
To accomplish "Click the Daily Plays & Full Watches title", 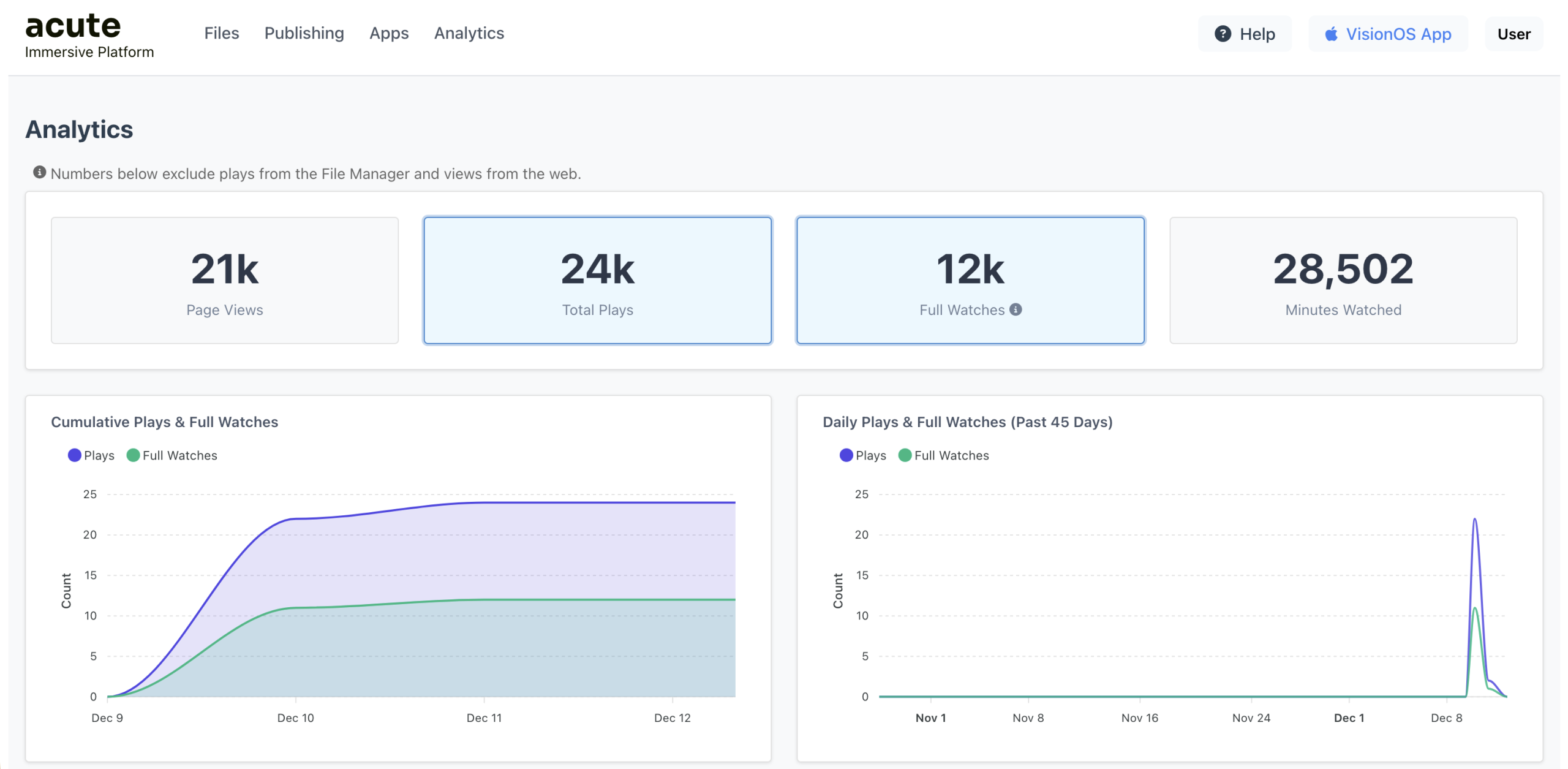I will pos(967,422).
